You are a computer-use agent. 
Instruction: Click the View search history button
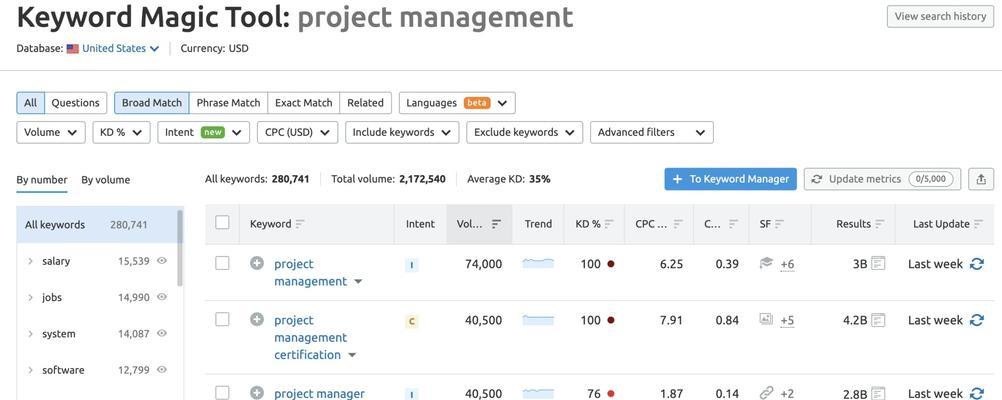tap(940, 17)
